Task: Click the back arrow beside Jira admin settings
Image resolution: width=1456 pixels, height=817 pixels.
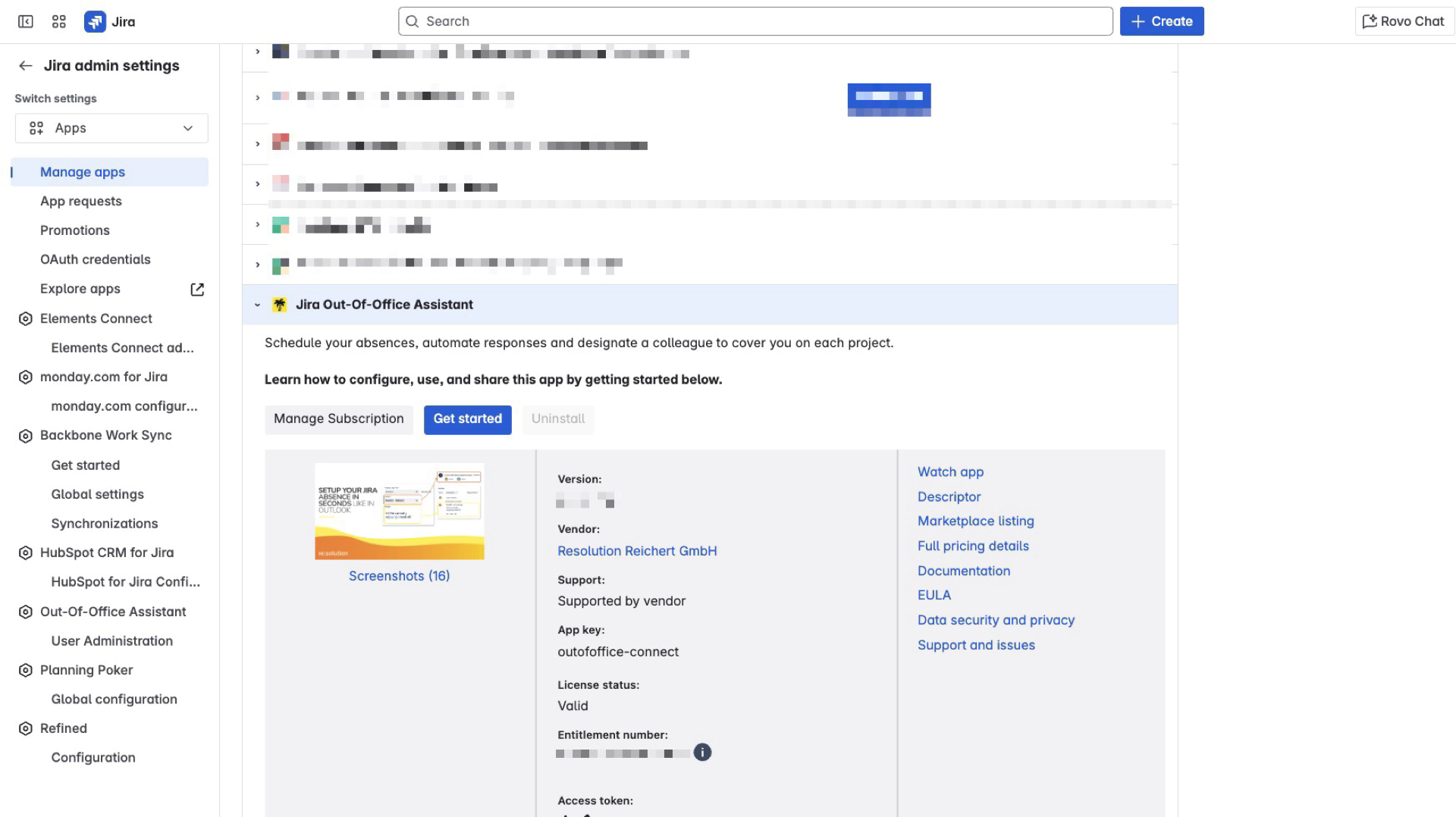Action: (26, 66)
